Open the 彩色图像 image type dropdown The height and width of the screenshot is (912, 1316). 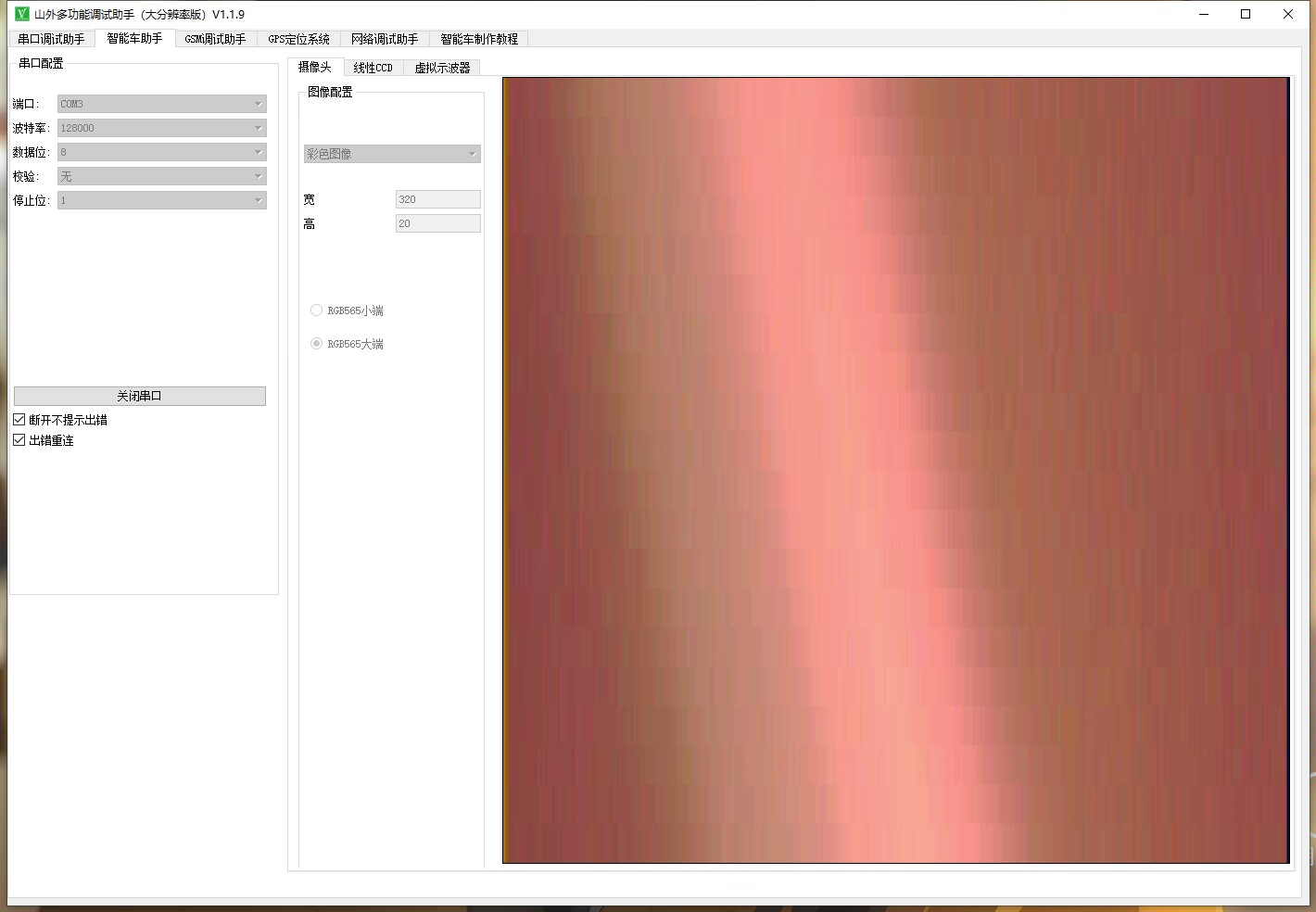coord(392,154)
